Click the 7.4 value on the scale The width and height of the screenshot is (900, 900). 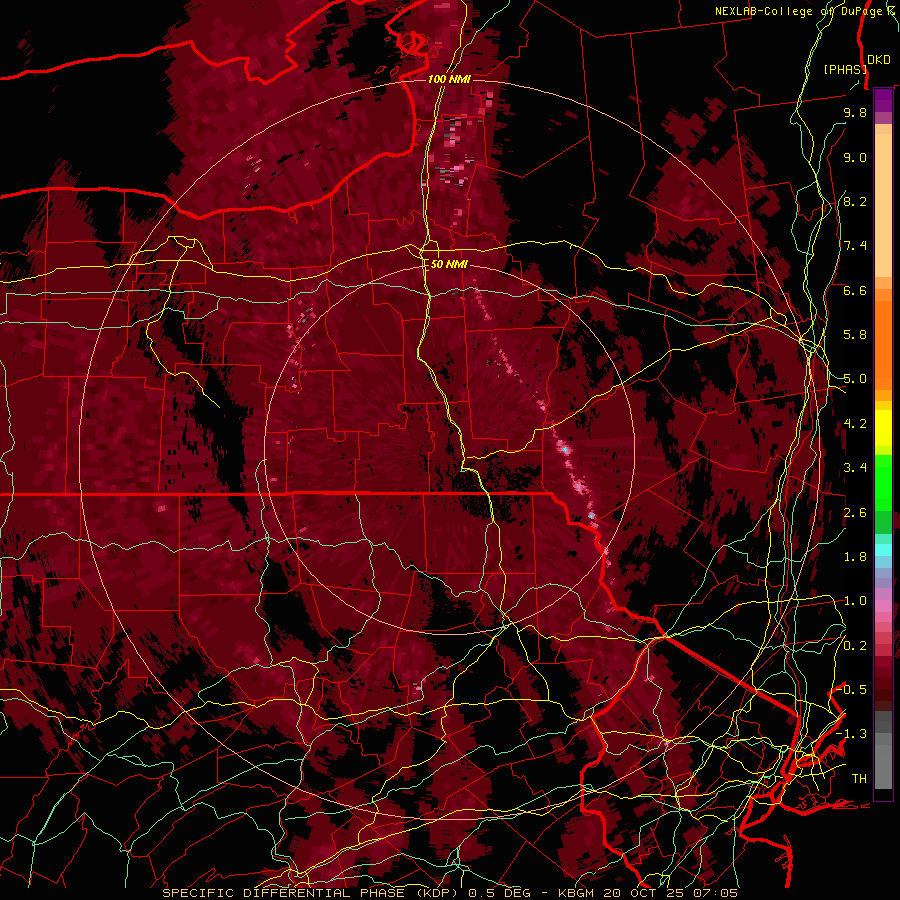[x=855, y=246]
